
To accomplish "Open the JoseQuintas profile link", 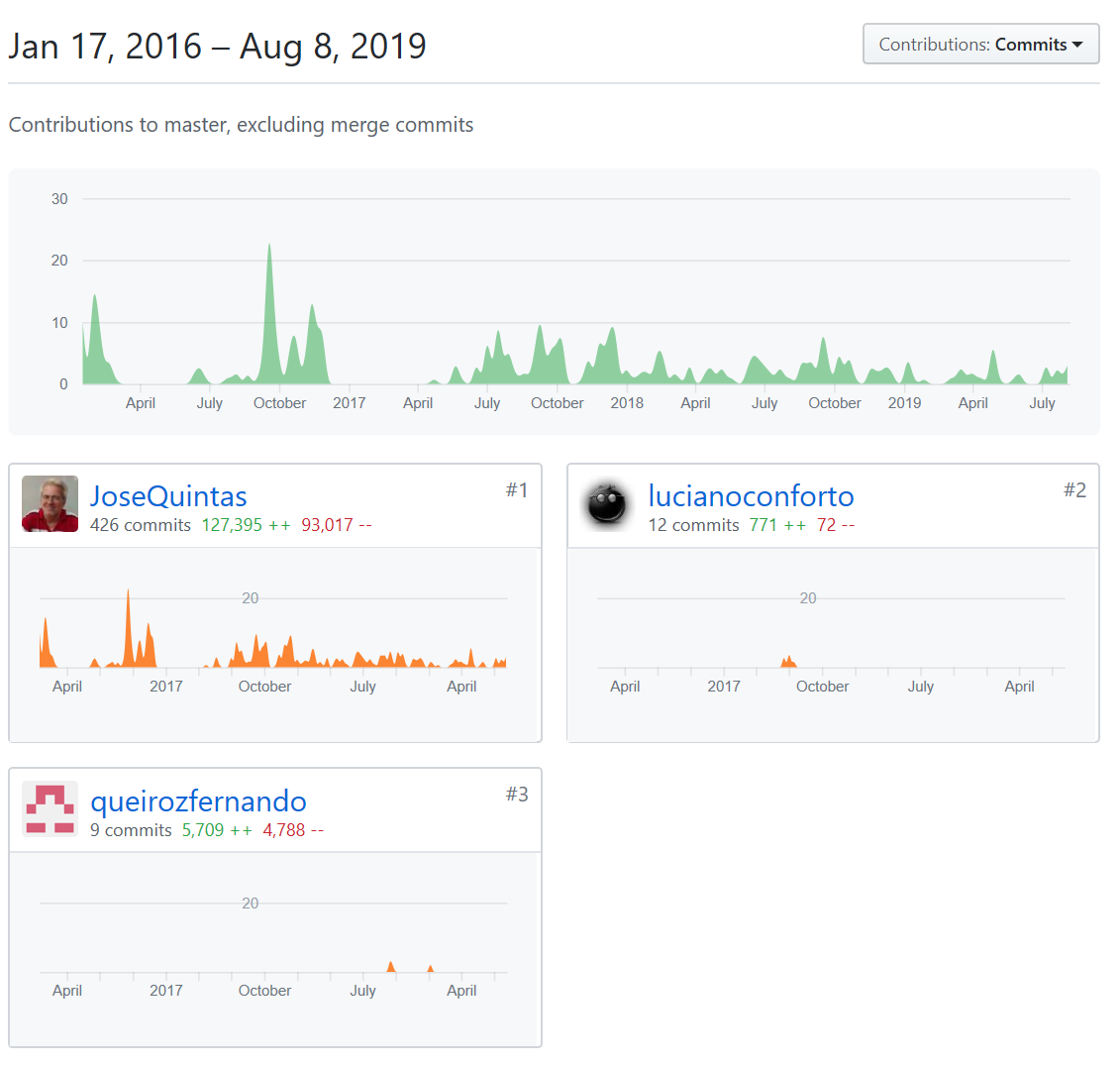I will pyautogui.click(x=168, y=496).
